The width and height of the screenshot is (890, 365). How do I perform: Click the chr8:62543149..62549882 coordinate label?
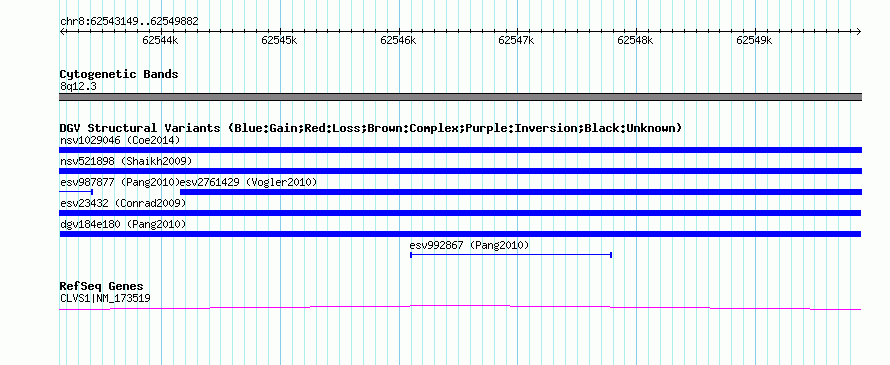point(129,22)
